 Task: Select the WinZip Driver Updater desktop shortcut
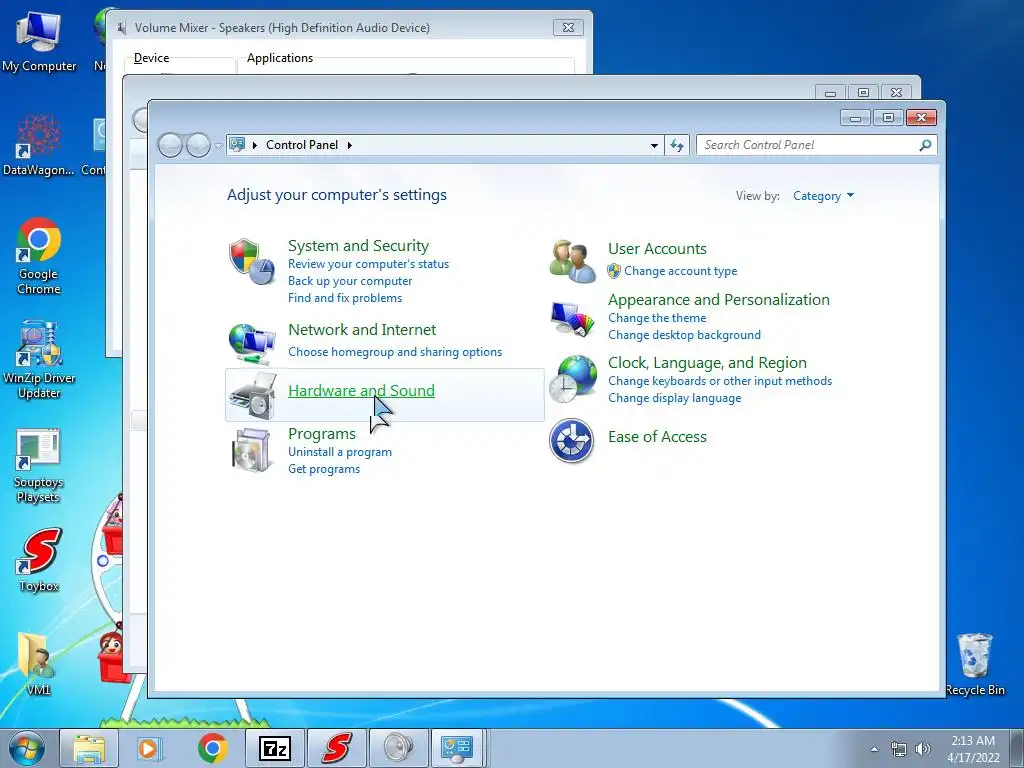(39, 359)
